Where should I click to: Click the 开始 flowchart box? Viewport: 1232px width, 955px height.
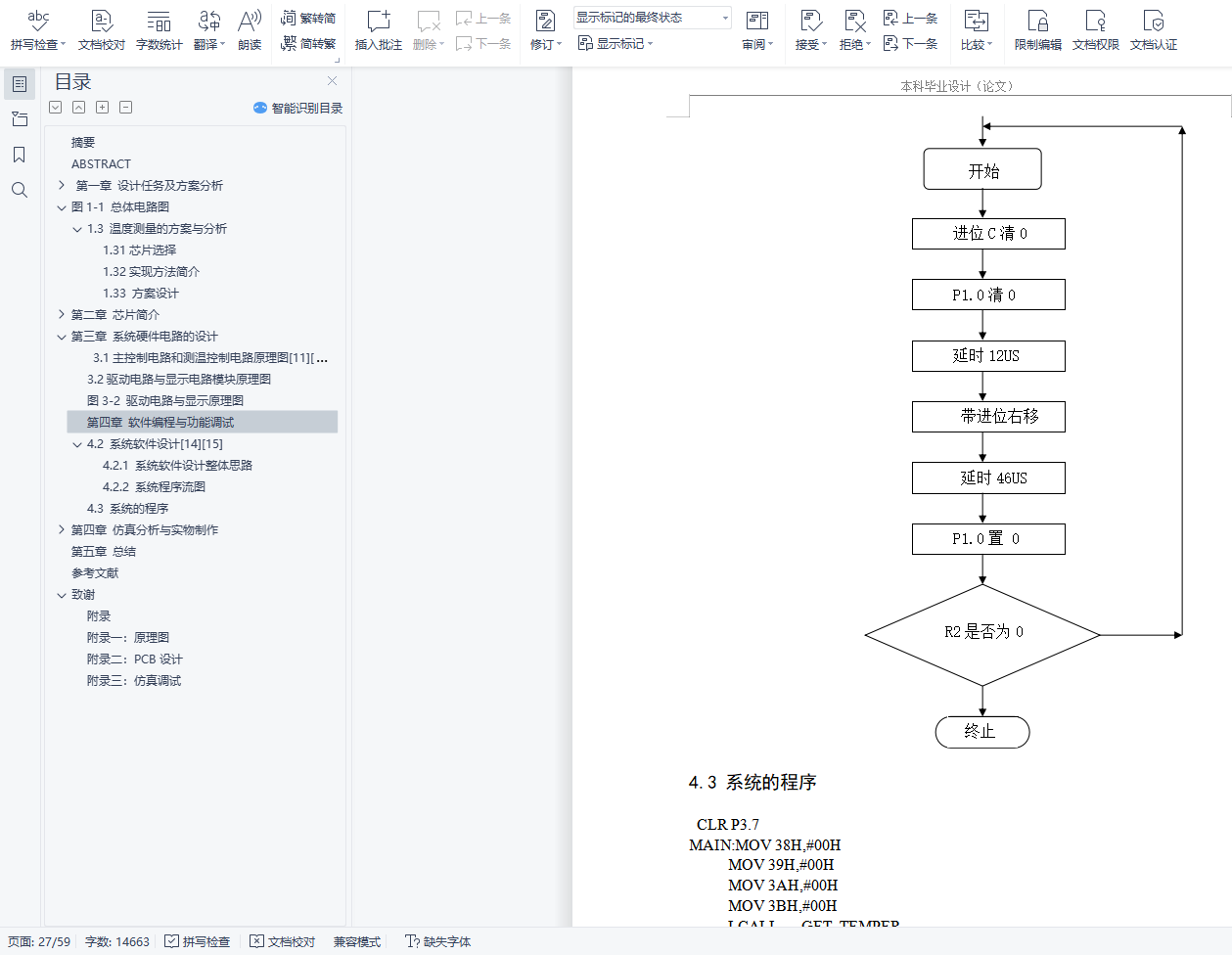pyautogui.click(x=982, y=169)
